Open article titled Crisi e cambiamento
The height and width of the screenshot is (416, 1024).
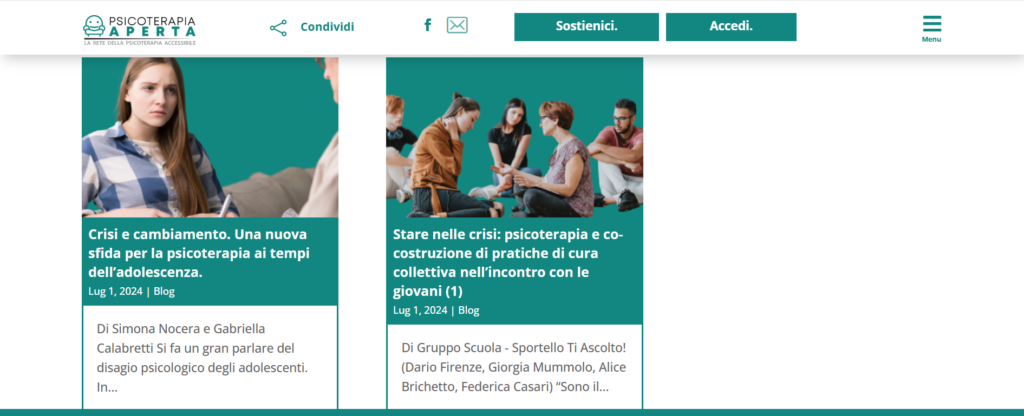(x=199, y=253)
